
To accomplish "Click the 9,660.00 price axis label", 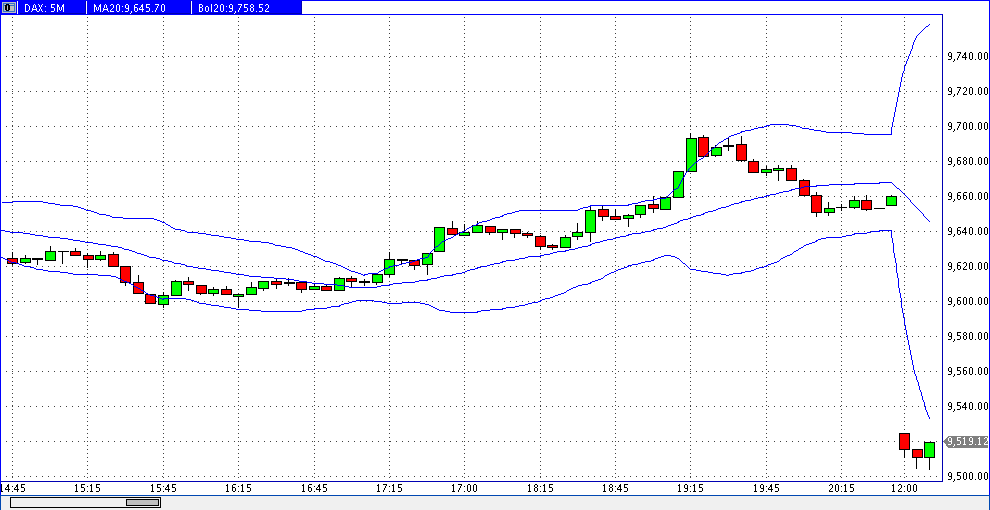I will [x=966, y=197].
